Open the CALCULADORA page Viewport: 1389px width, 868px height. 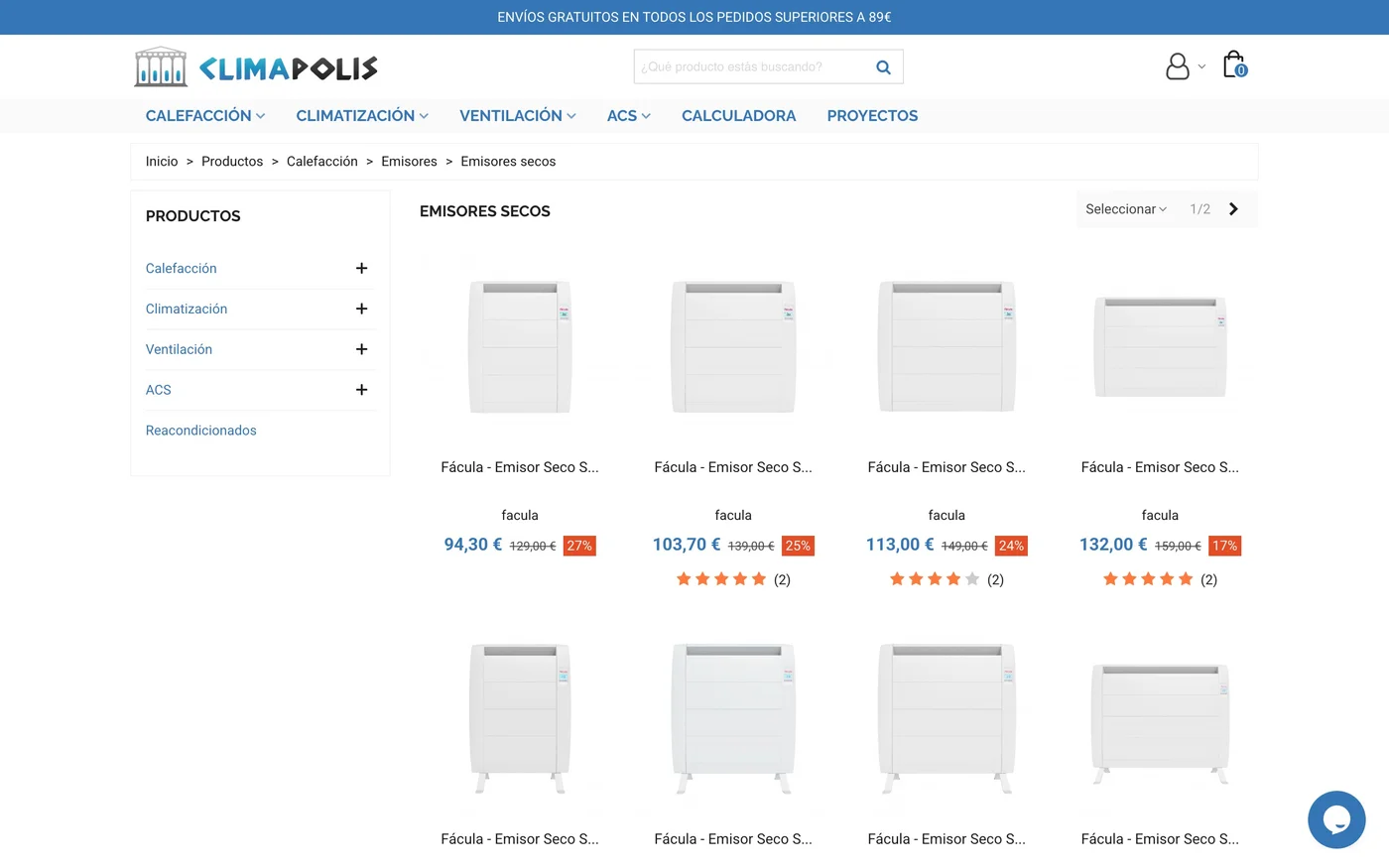739,116
